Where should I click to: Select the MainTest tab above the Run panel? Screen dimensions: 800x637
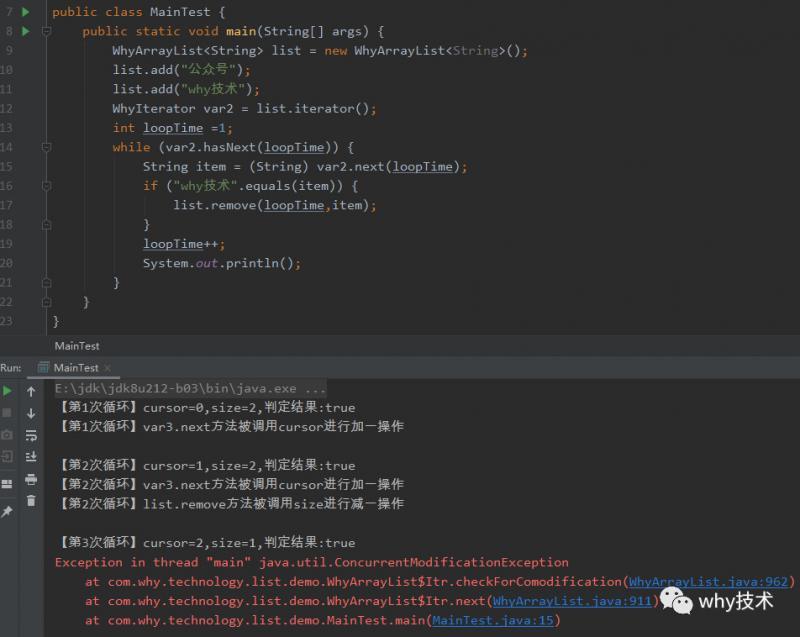point(78,345)
